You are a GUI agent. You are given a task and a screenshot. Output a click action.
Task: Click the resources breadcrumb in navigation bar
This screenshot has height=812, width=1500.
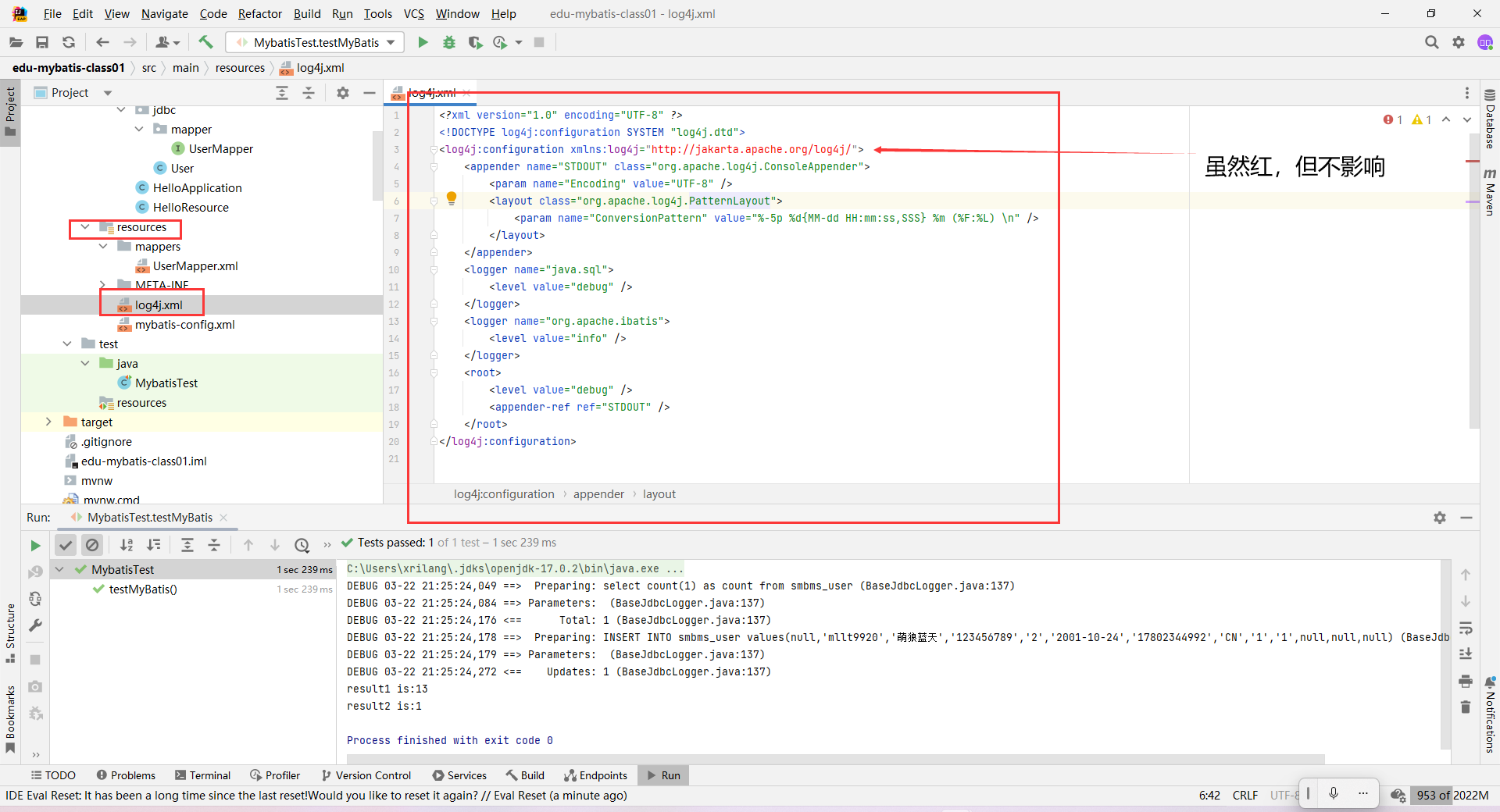240,68
